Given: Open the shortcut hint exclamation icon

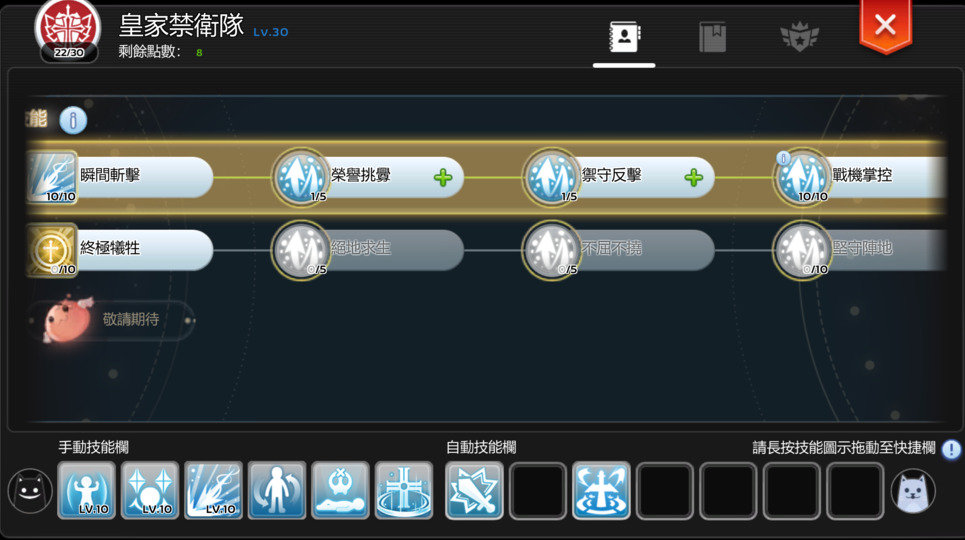Looking at the screenshot, I should pos(951,449).
